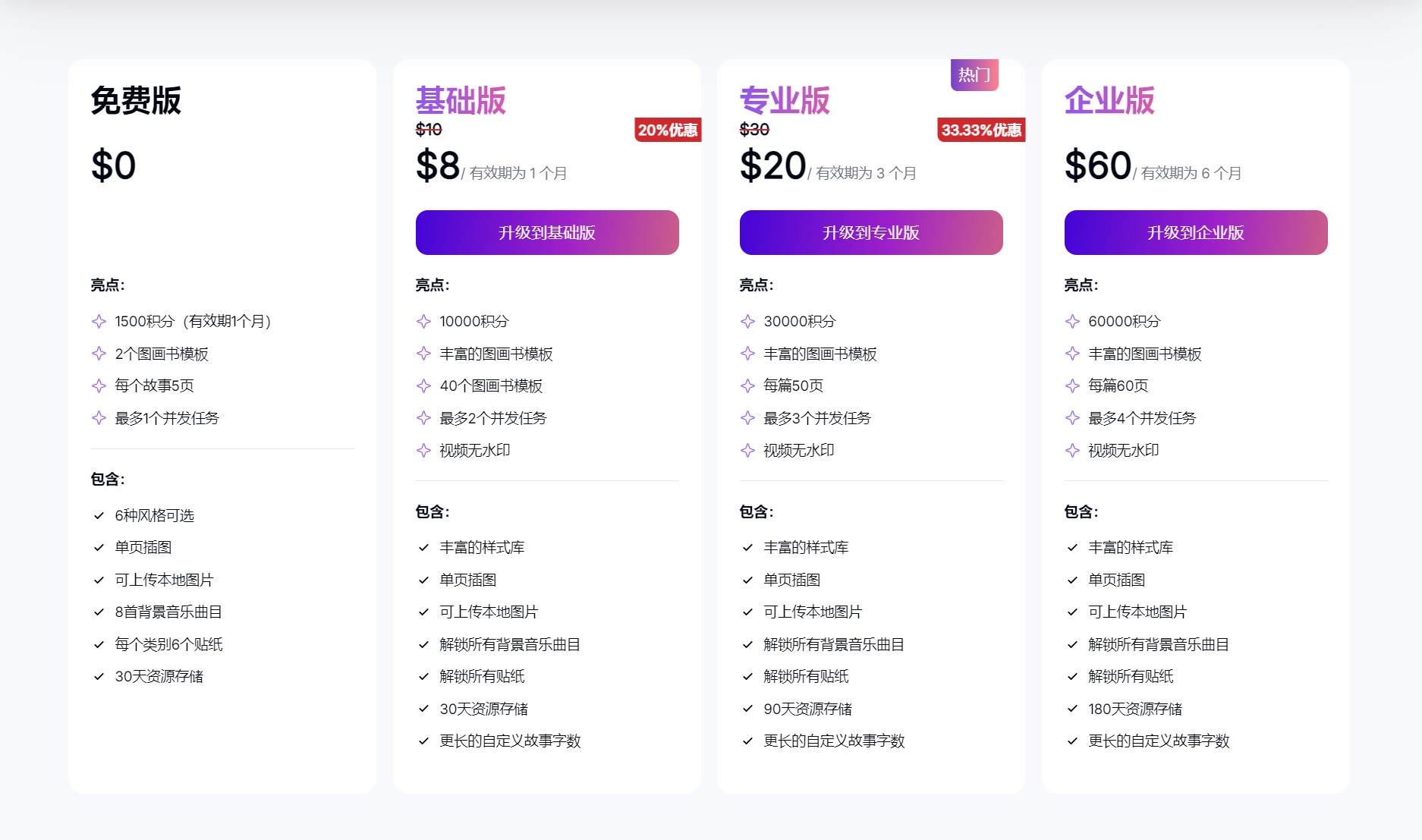The width and height of the screenshot is (1422, 840).
Task: Click the checkmark beside 90天资源存储 in 专业版
Action: click(x=747, y=709)
